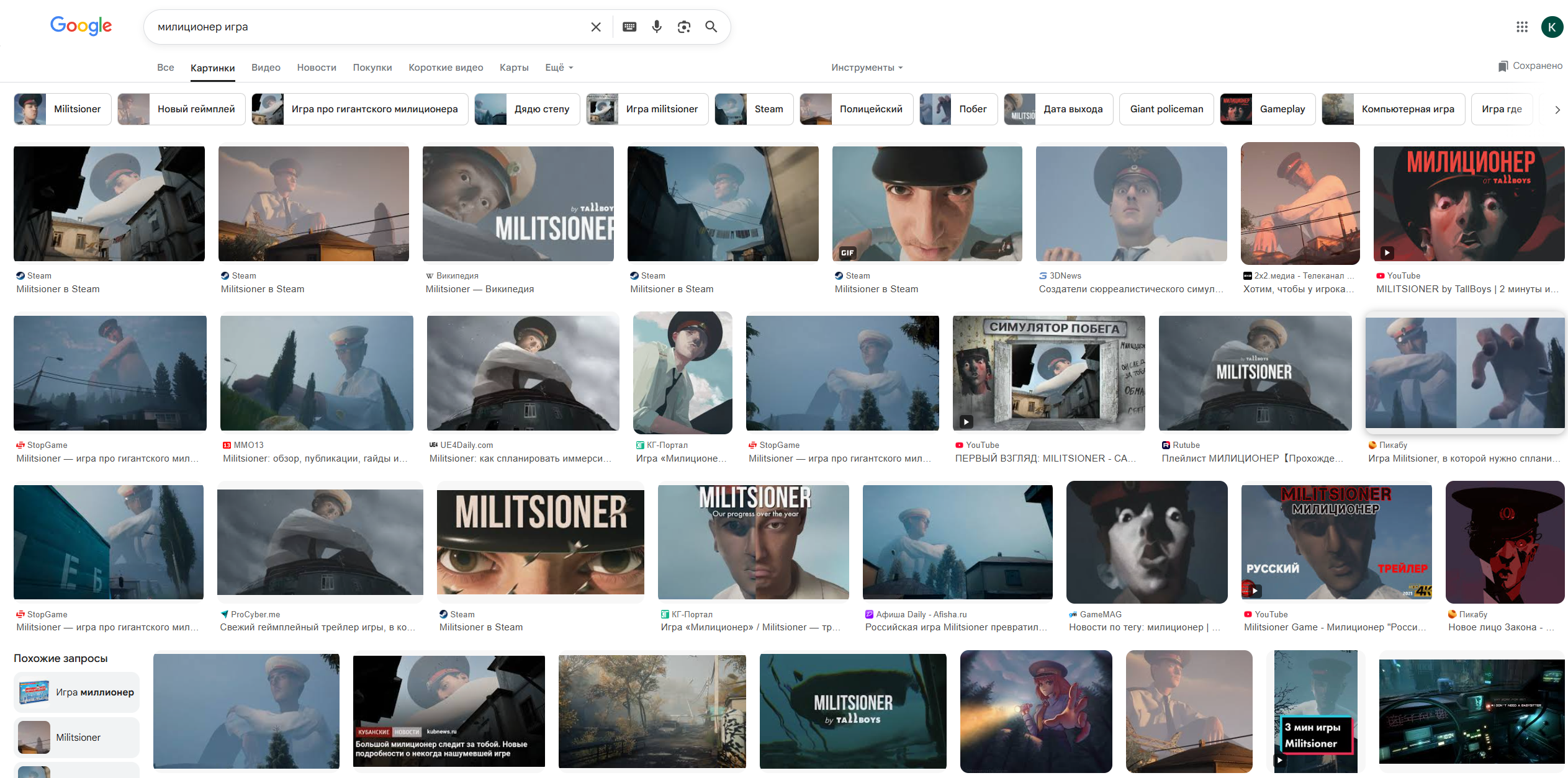The image size is (1568, 778).
Task: Open the Афиша Daily Российская игра link
Action: [957, 627]
